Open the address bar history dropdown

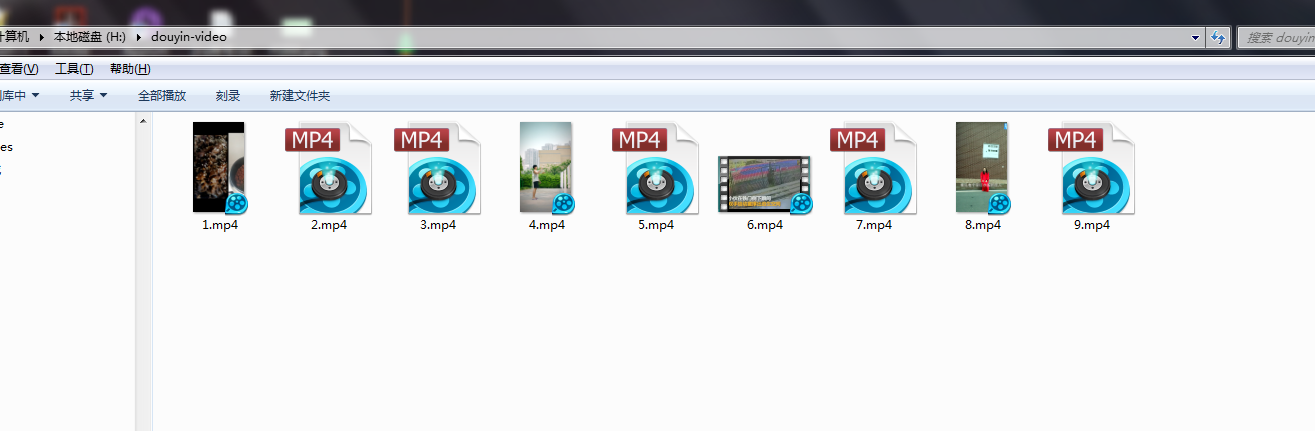coord(1196,37)
